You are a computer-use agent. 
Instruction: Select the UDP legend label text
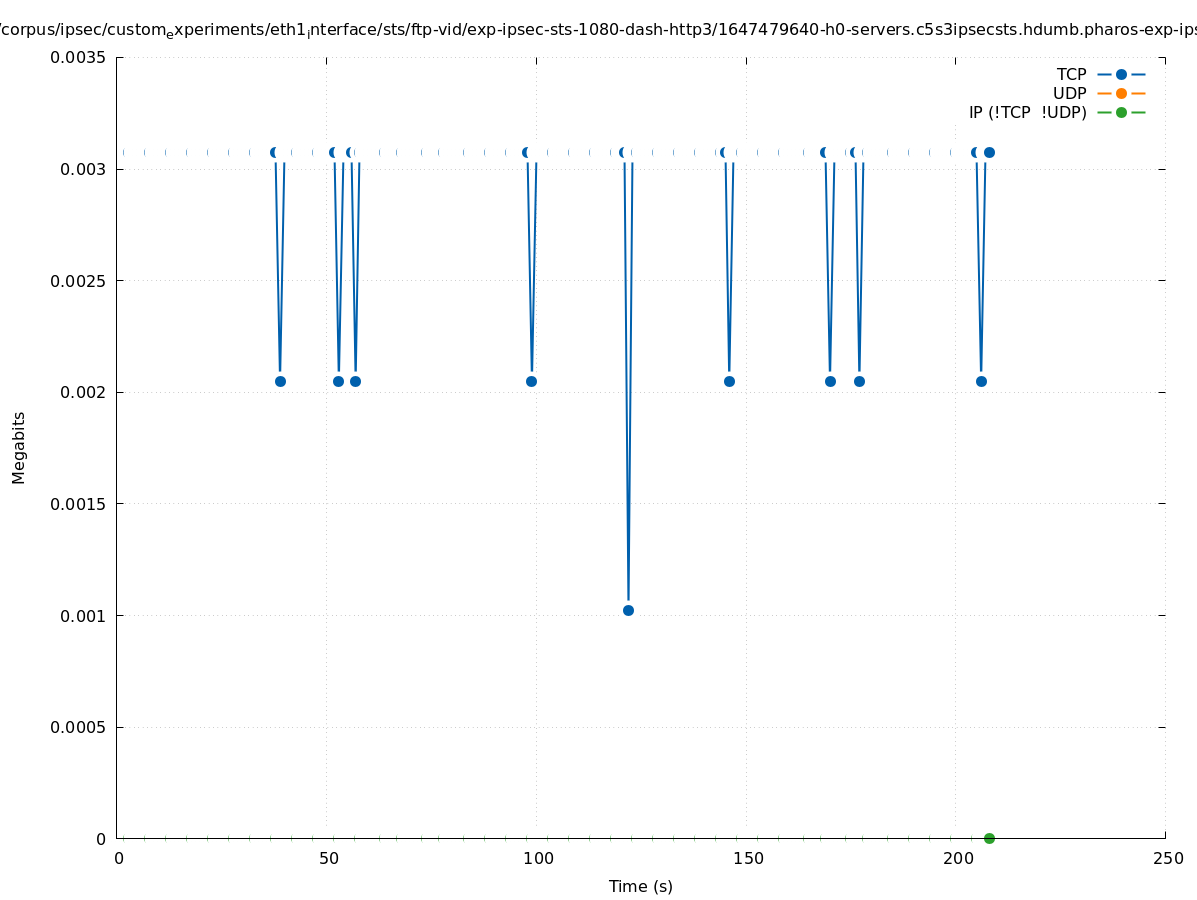coord(1069,94)
